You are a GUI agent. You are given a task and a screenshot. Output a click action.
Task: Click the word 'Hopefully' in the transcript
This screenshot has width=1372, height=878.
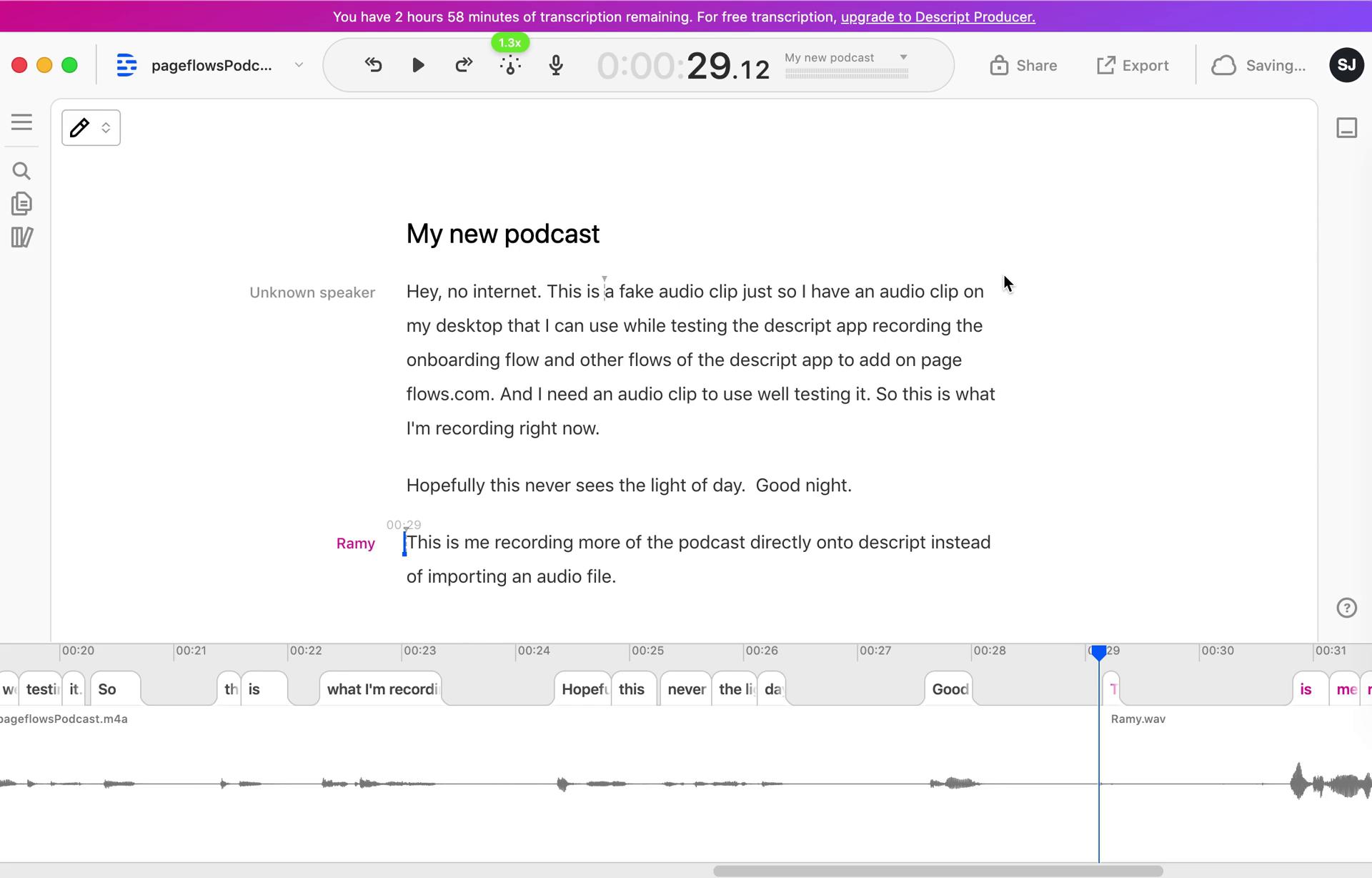(445, 485)
